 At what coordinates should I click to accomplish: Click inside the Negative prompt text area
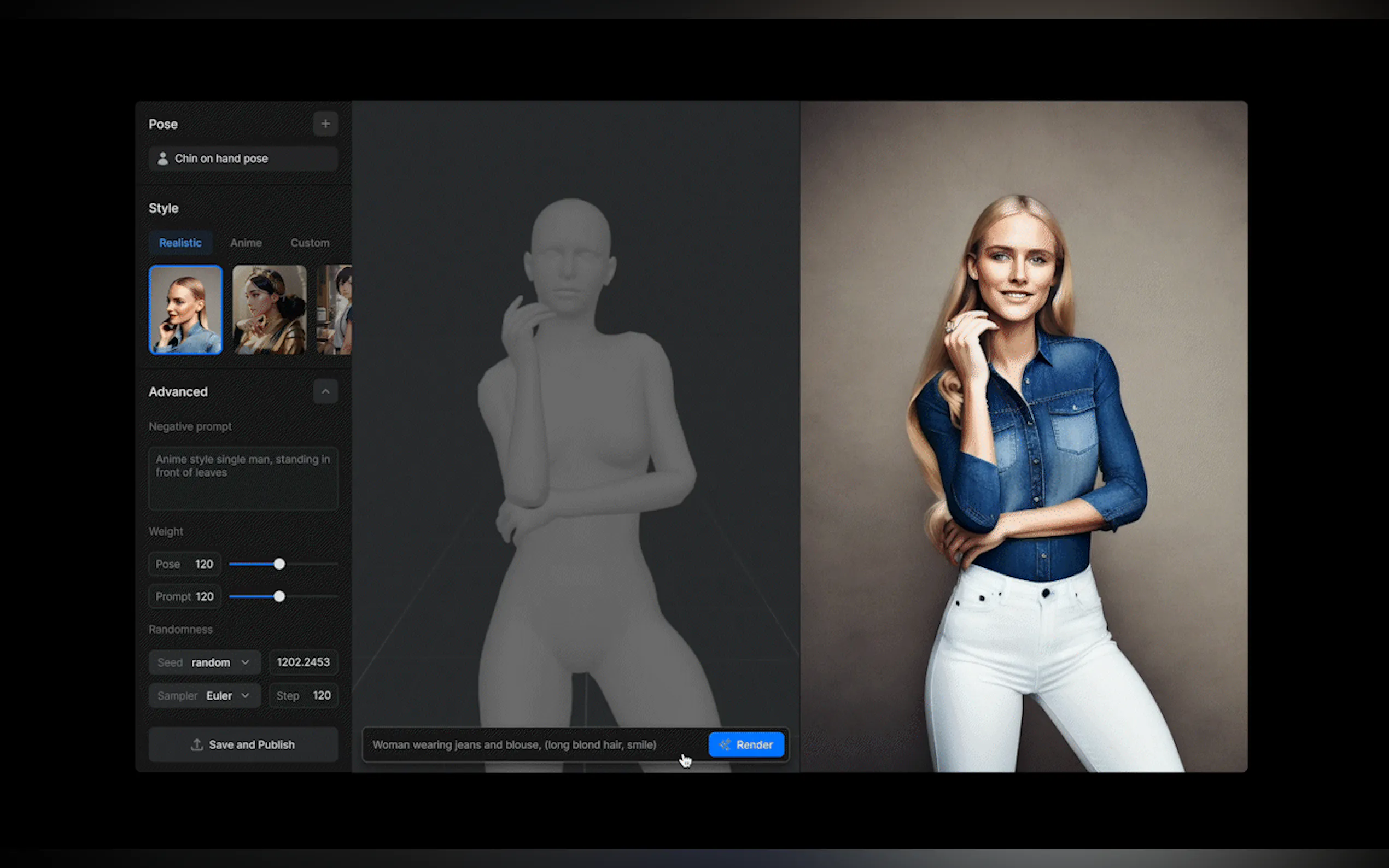tap(243, 478)
